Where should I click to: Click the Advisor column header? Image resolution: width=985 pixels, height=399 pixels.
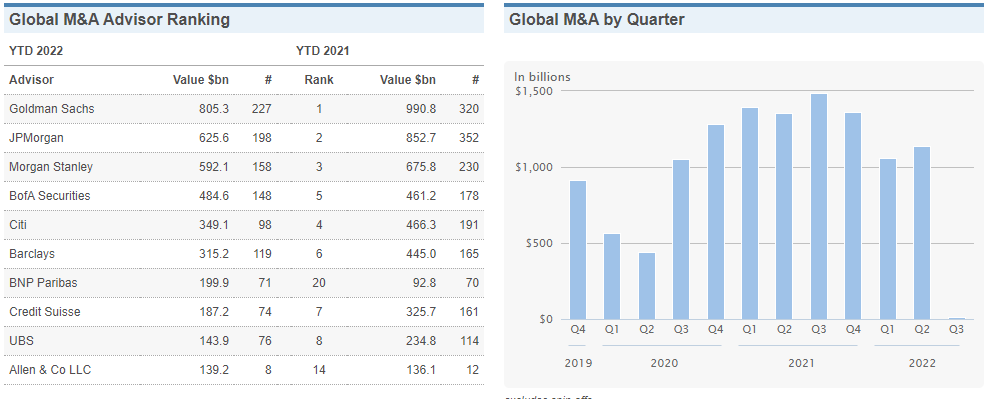[x=31, y=80]
